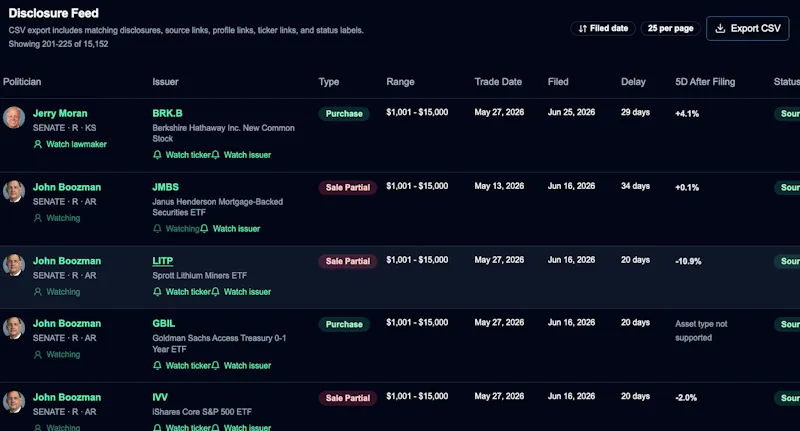Click the Delay column header

pyautogui.click(x=633, y=82)
